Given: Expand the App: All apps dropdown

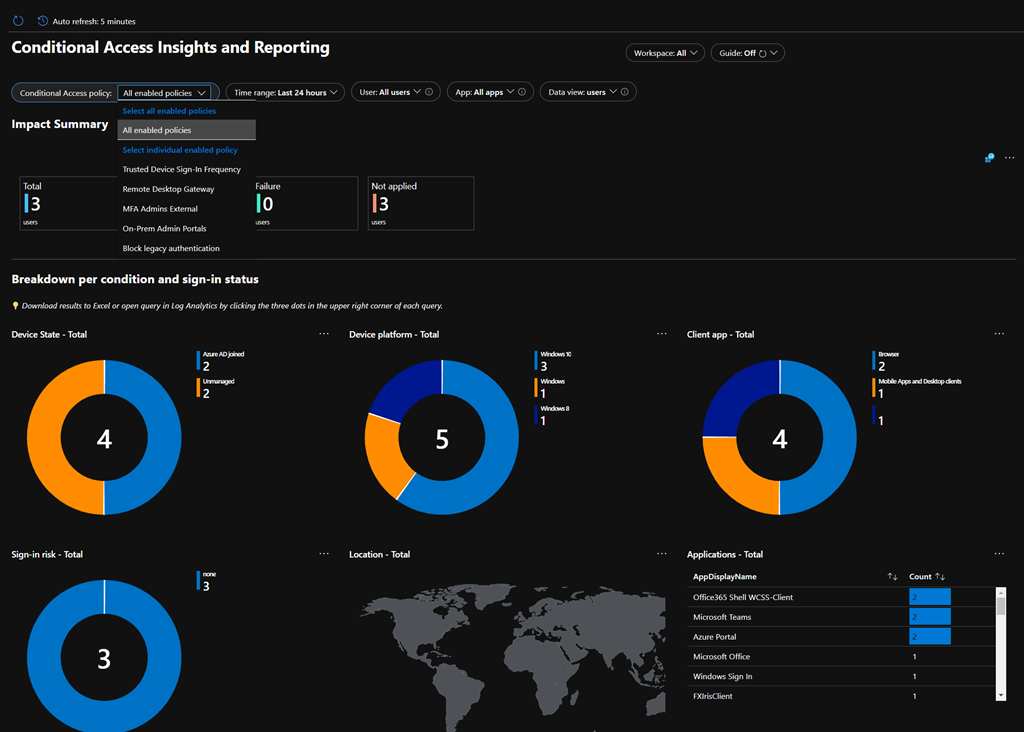Looking at the screenshot, I should click(484, 92).
